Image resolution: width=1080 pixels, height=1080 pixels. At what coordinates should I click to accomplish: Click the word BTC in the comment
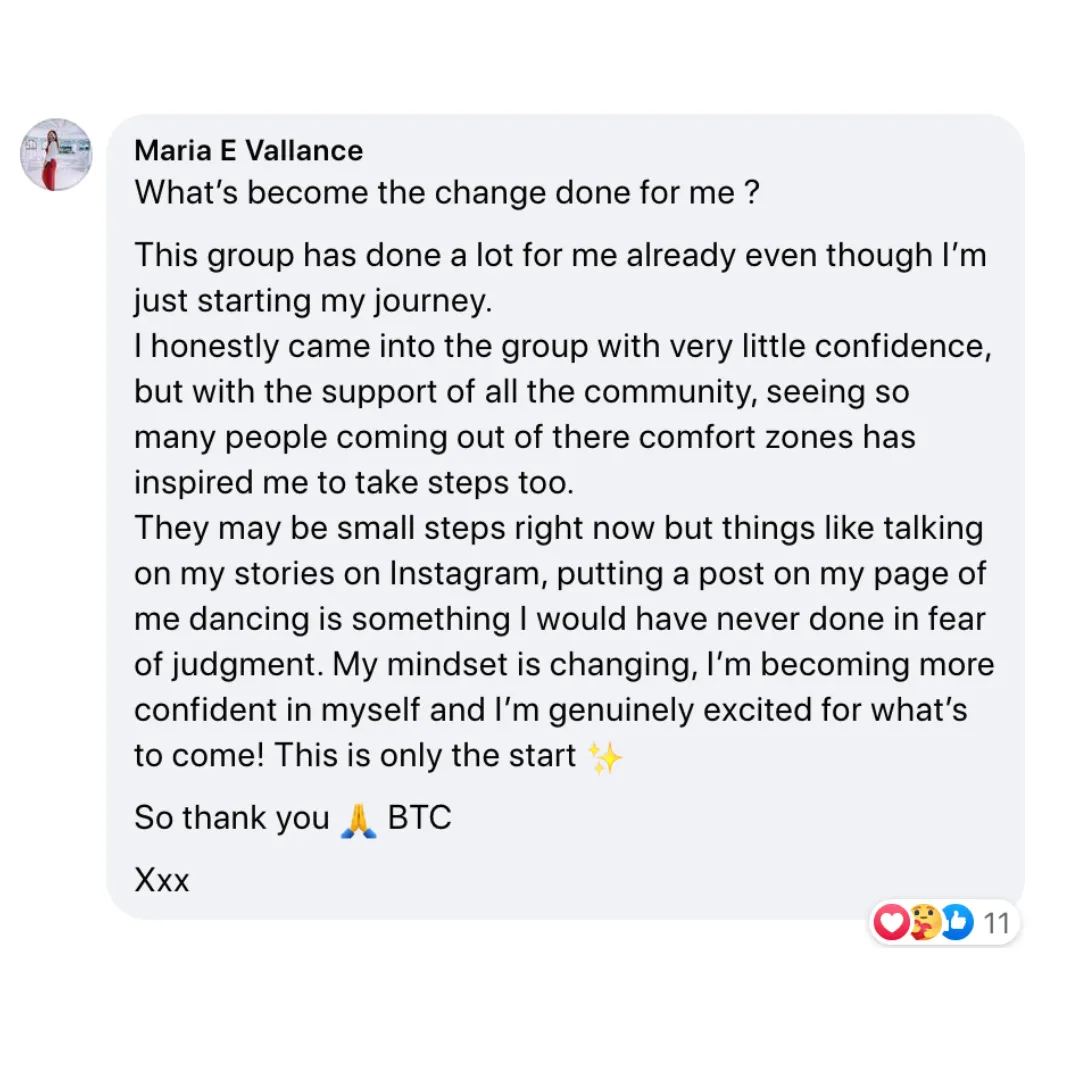coord(419,818)
